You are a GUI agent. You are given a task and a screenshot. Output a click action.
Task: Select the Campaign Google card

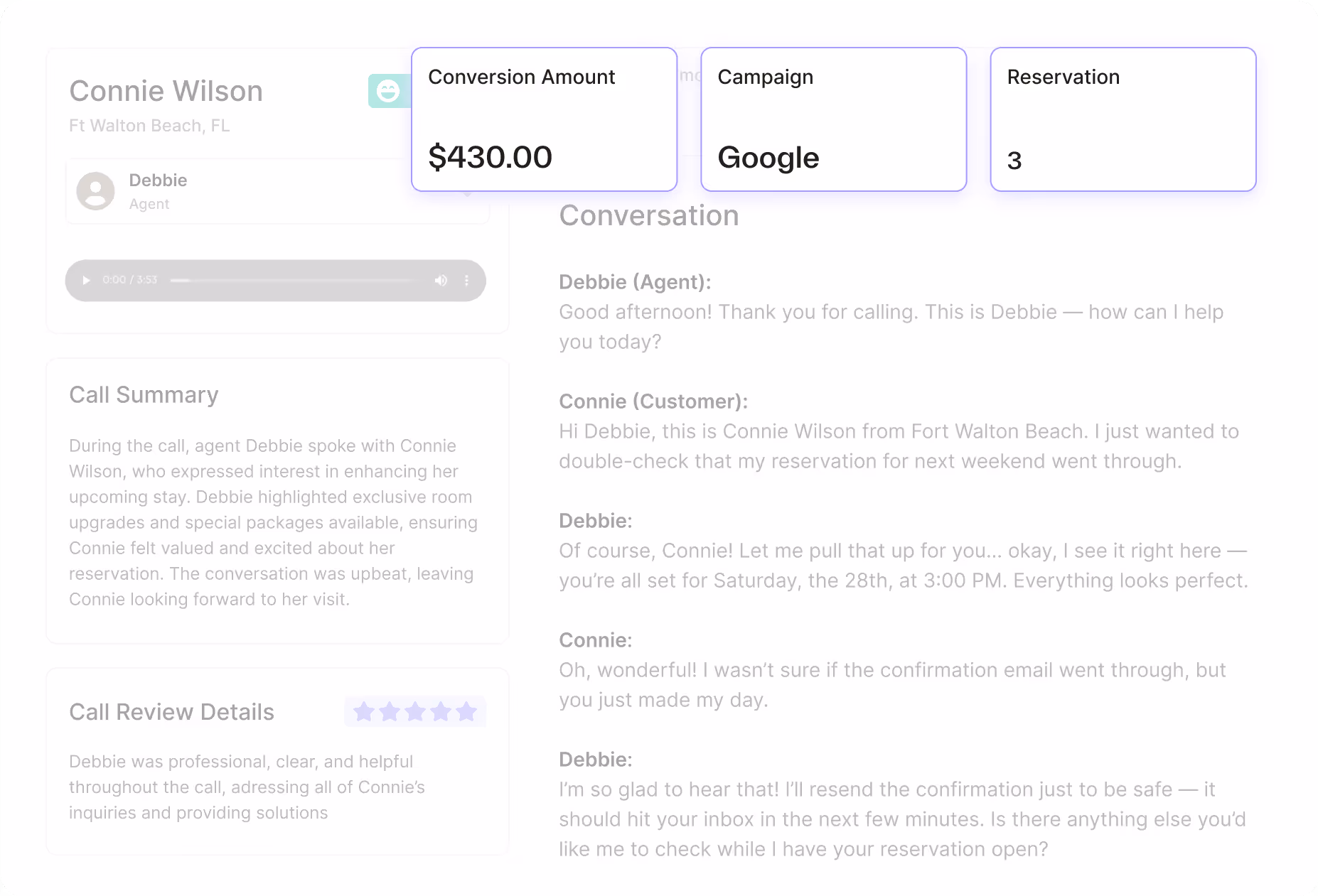click(x=833, y=119)
